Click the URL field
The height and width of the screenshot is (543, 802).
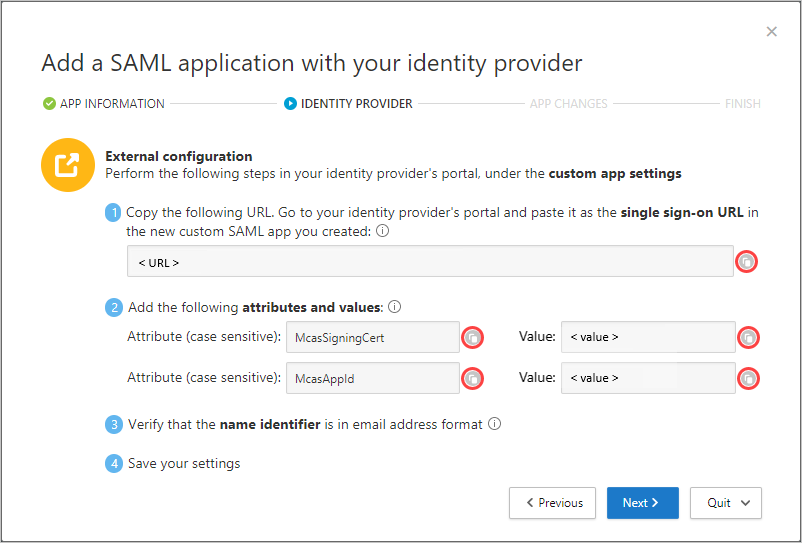point(430,261)
